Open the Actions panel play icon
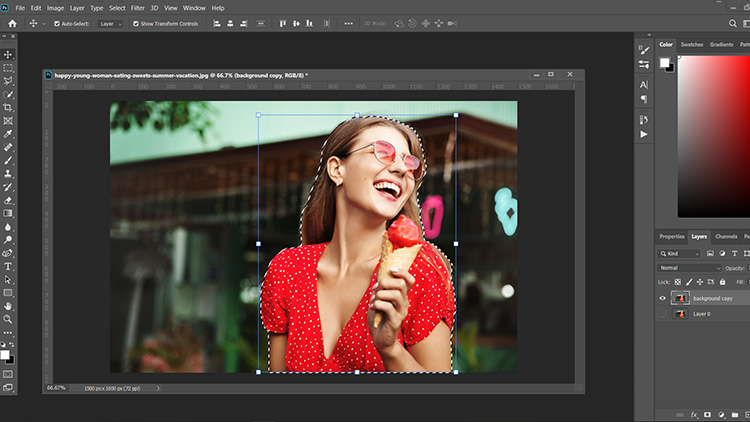 (x=644, y=134)
